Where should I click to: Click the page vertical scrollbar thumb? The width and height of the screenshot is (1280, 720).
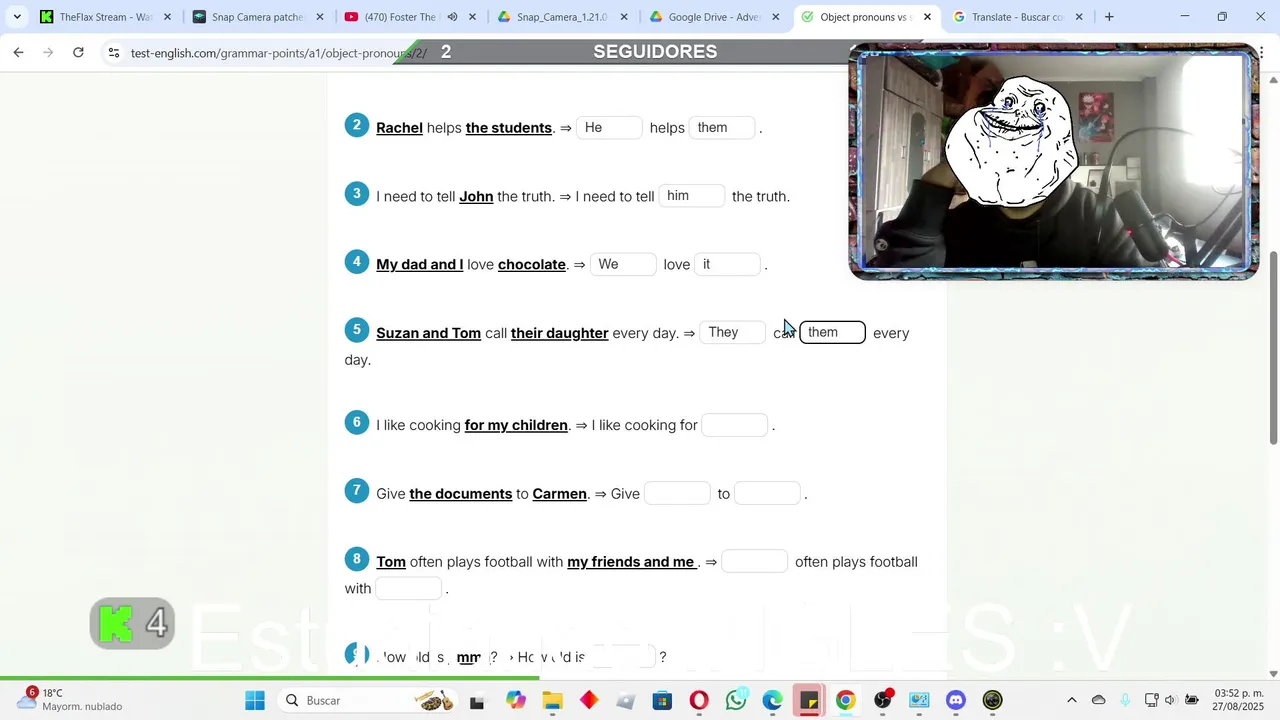point(1273,348)
